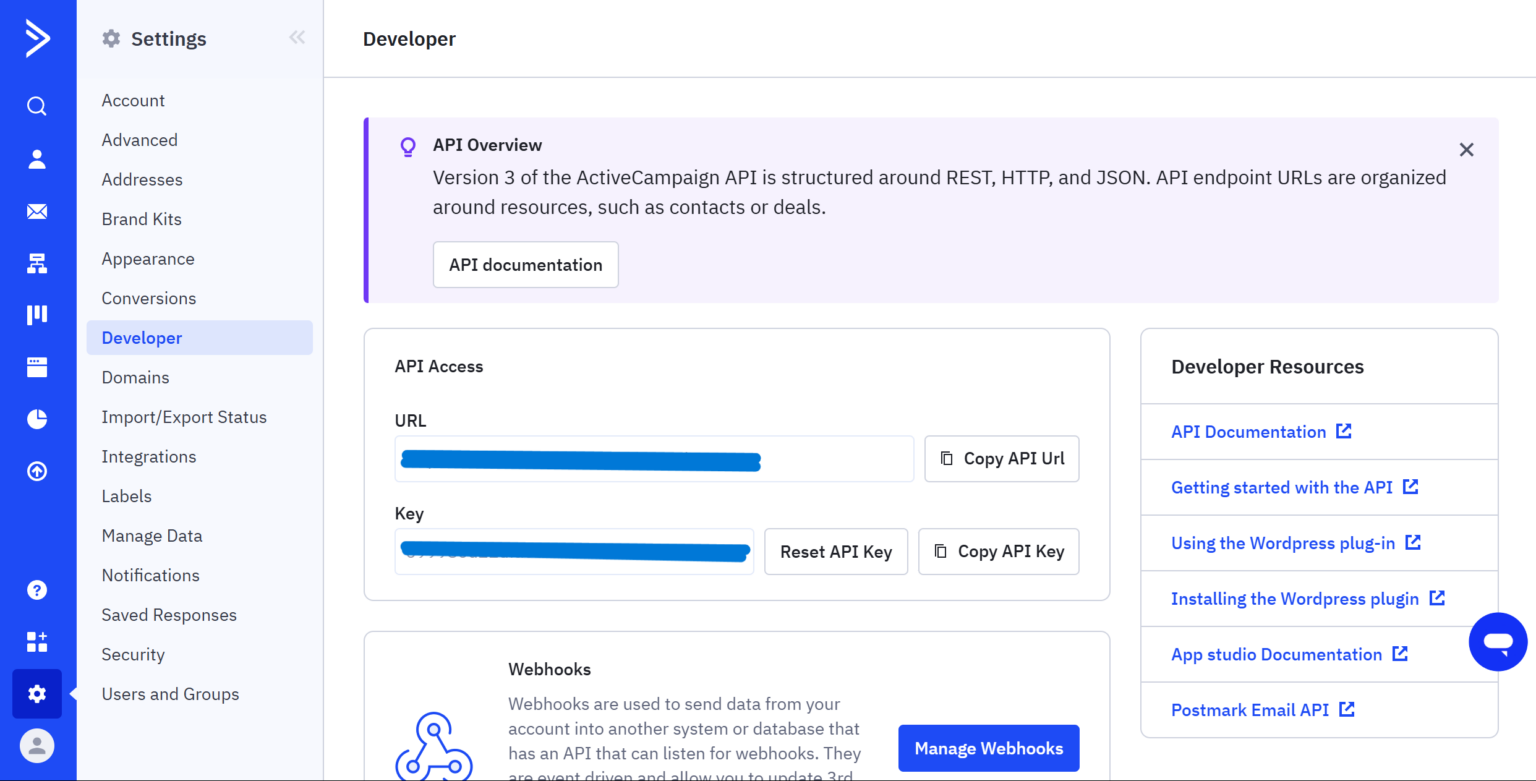Click the upgrade arrow icon in sidebar
The width and height of the screenshot is (1536, 781).
click(x=37, y=470)
